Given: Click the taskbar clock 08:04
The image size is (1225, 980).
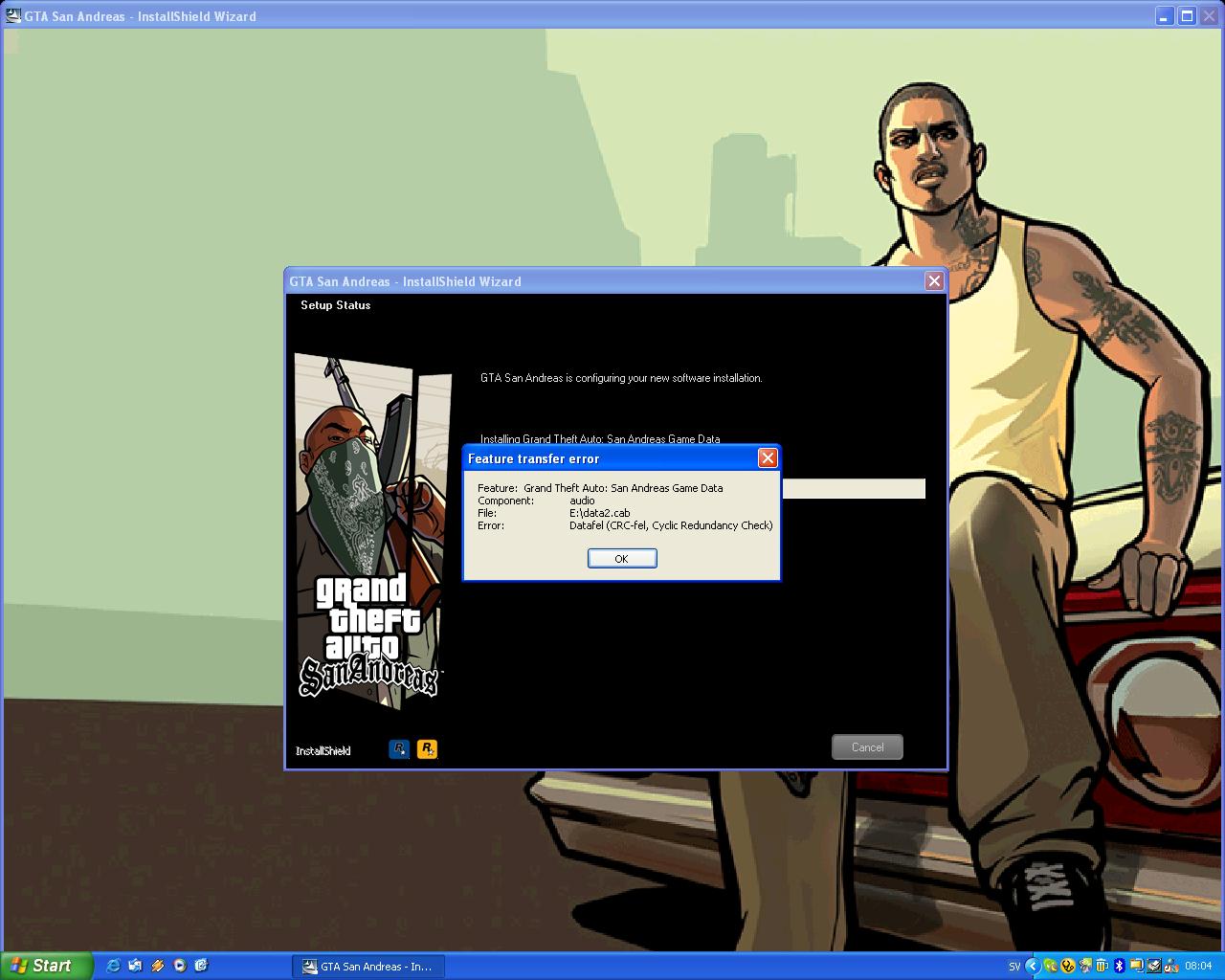Looking at the screenshot, I should click(x=1198, y=967).
